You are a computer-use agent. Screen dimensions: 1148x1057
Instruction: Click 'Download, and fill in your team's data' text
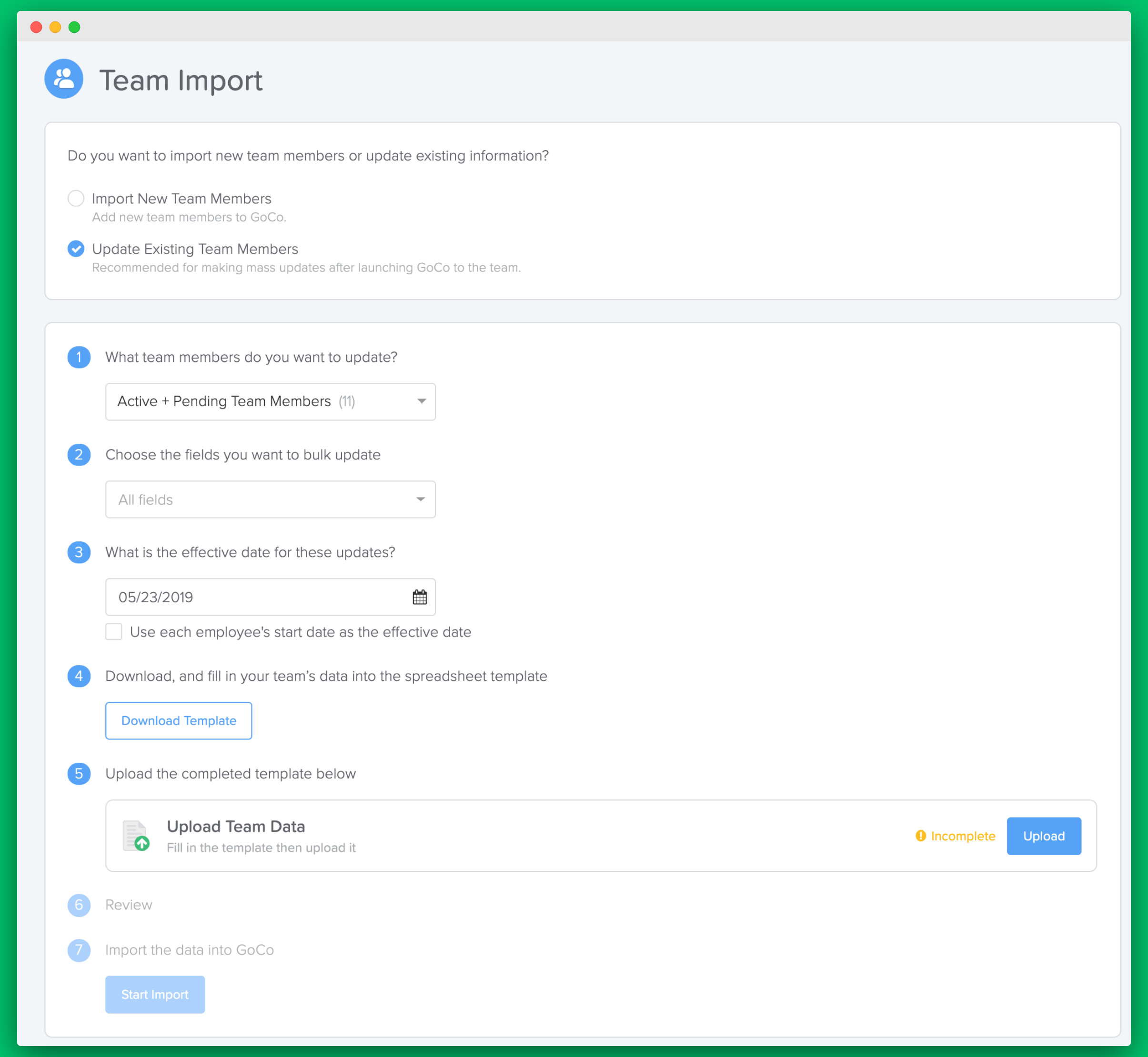point(326,676)
